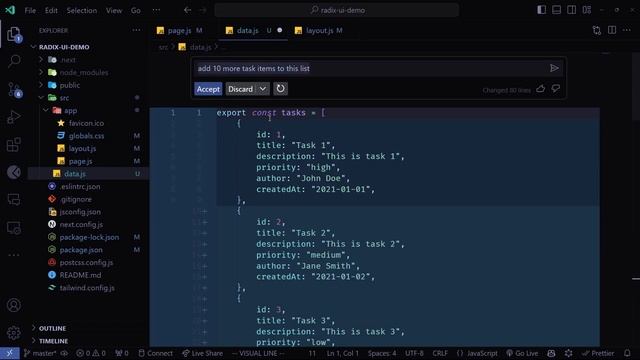Go back in navigation history

[187, 10]
